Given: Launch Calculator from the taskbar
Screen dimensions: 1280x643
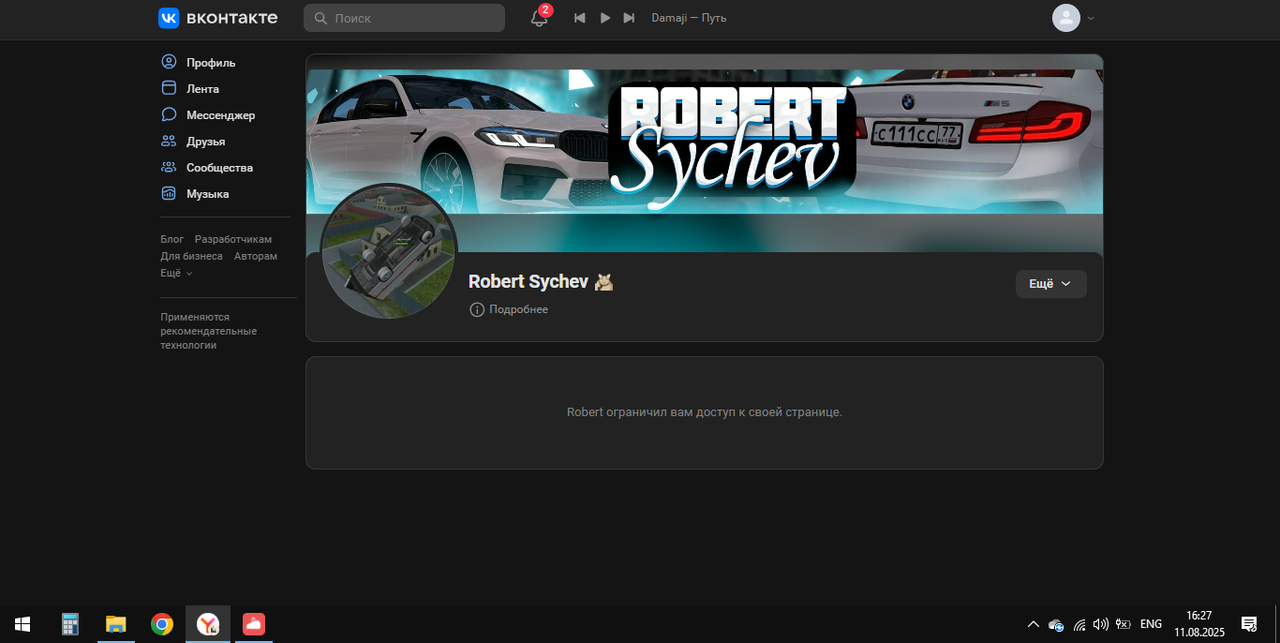Looking at the screenshot, I should (70, 624).
